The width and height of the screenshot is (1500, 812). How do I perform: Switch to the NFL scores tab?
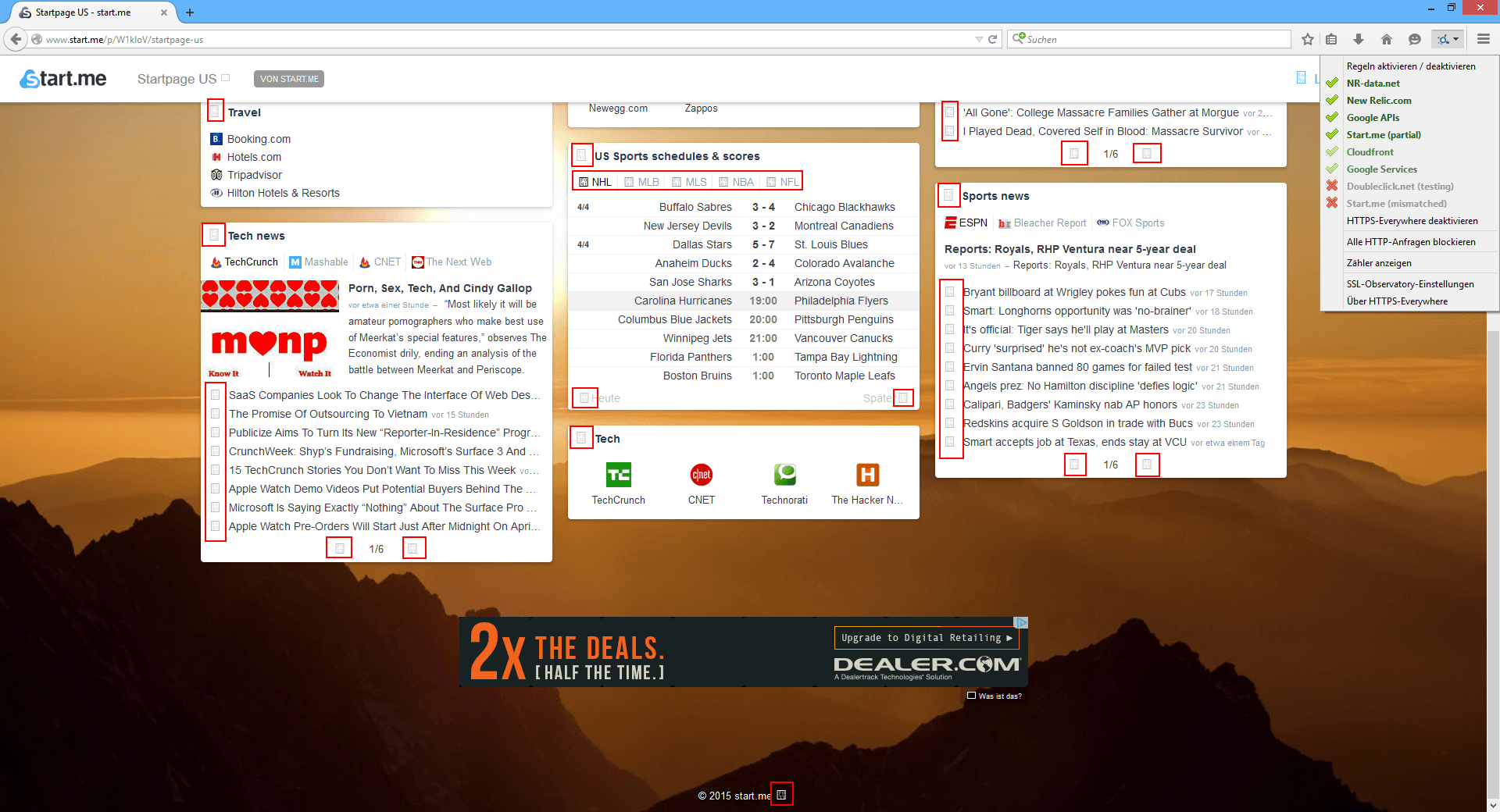[783, 182]
